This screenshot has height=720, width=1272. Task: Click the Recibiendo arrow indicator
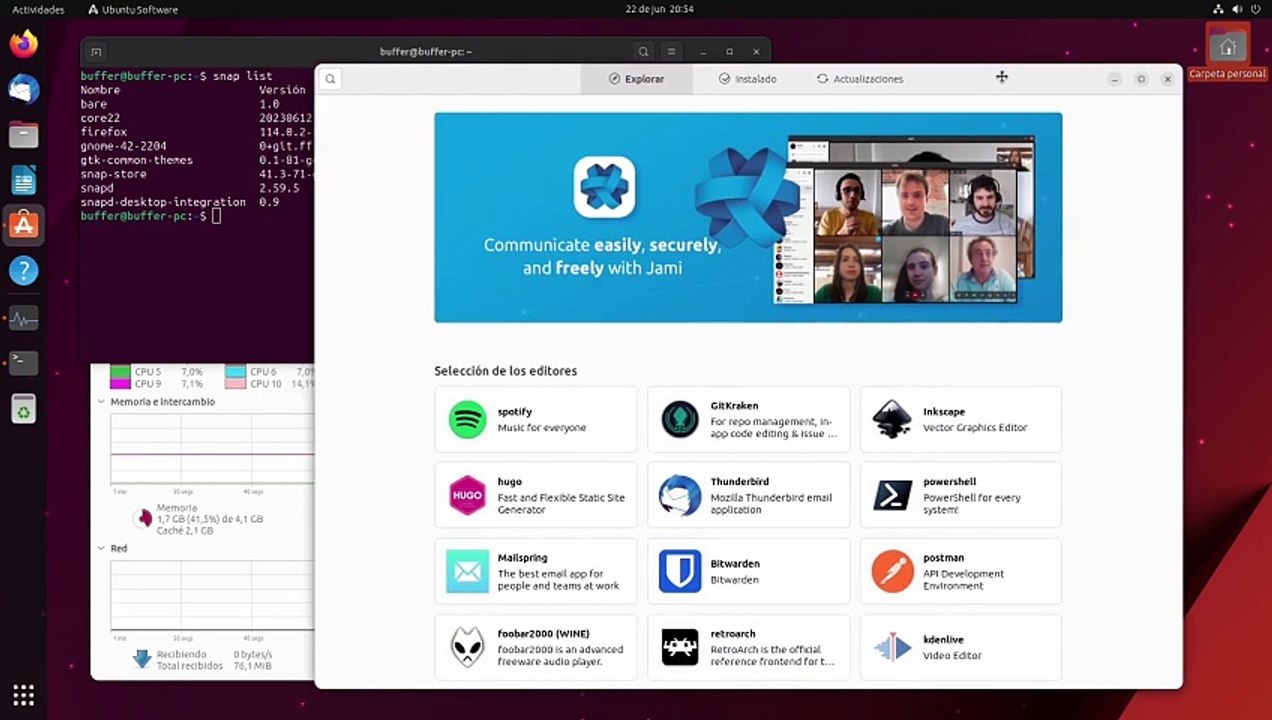tap(142, 658)
